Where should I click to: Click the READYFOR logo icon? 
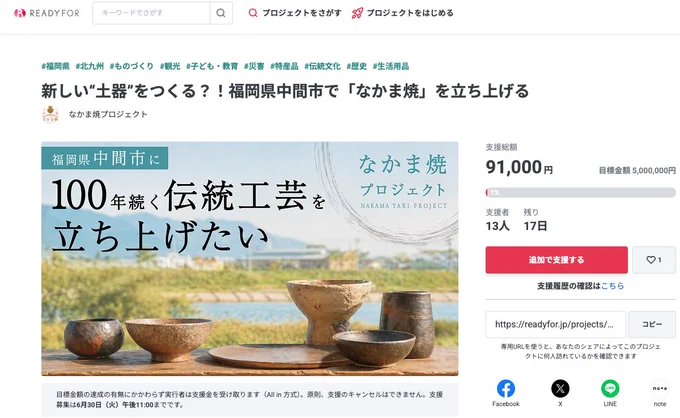point(20,13)
